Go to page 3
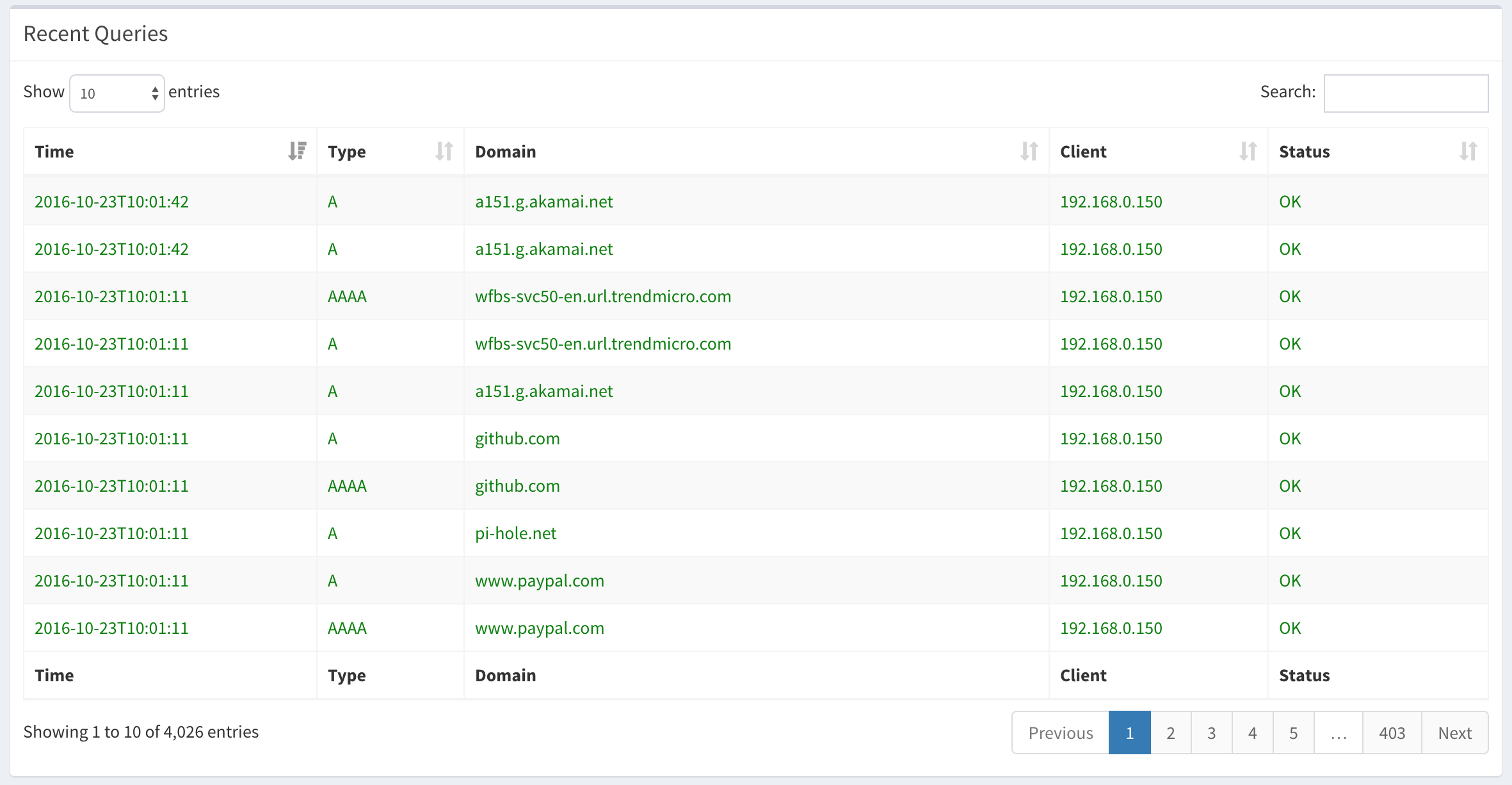1512x785 pixels. click(x=1212, y=732)
